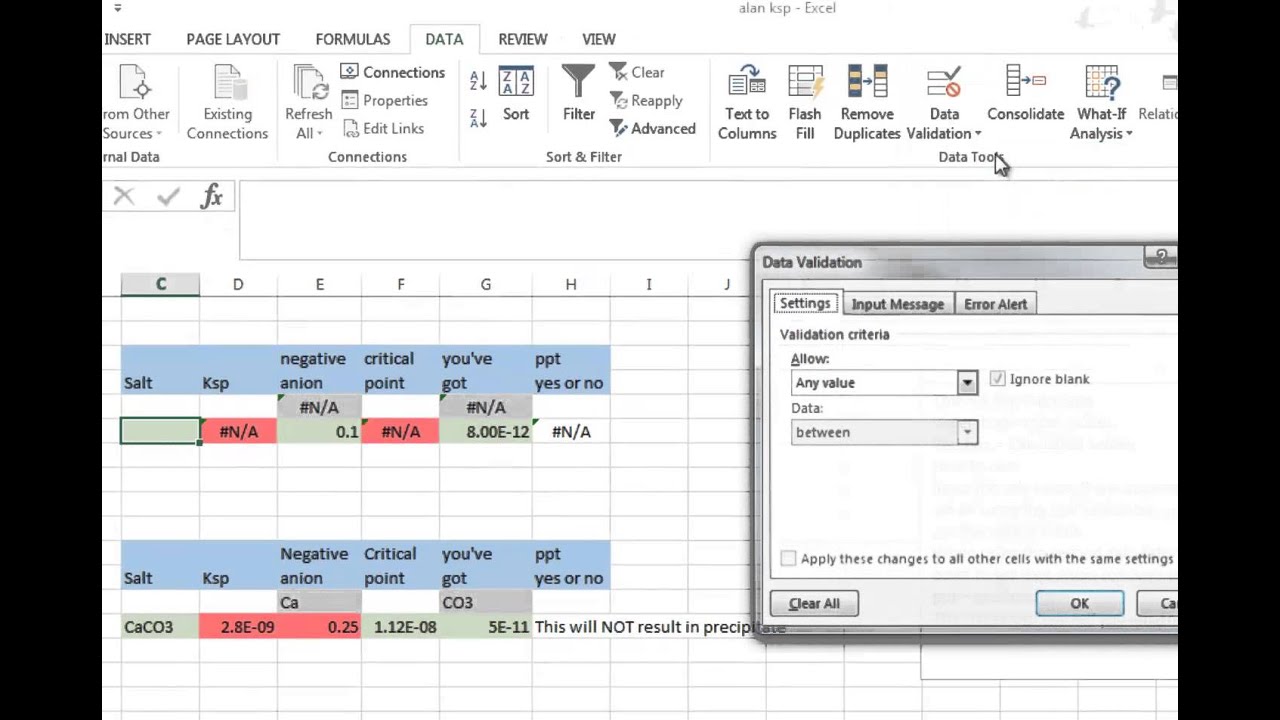This screenshot has height=720, width=1280.
Task: Click the Refresh All icon
Action: tap(309, 82)
